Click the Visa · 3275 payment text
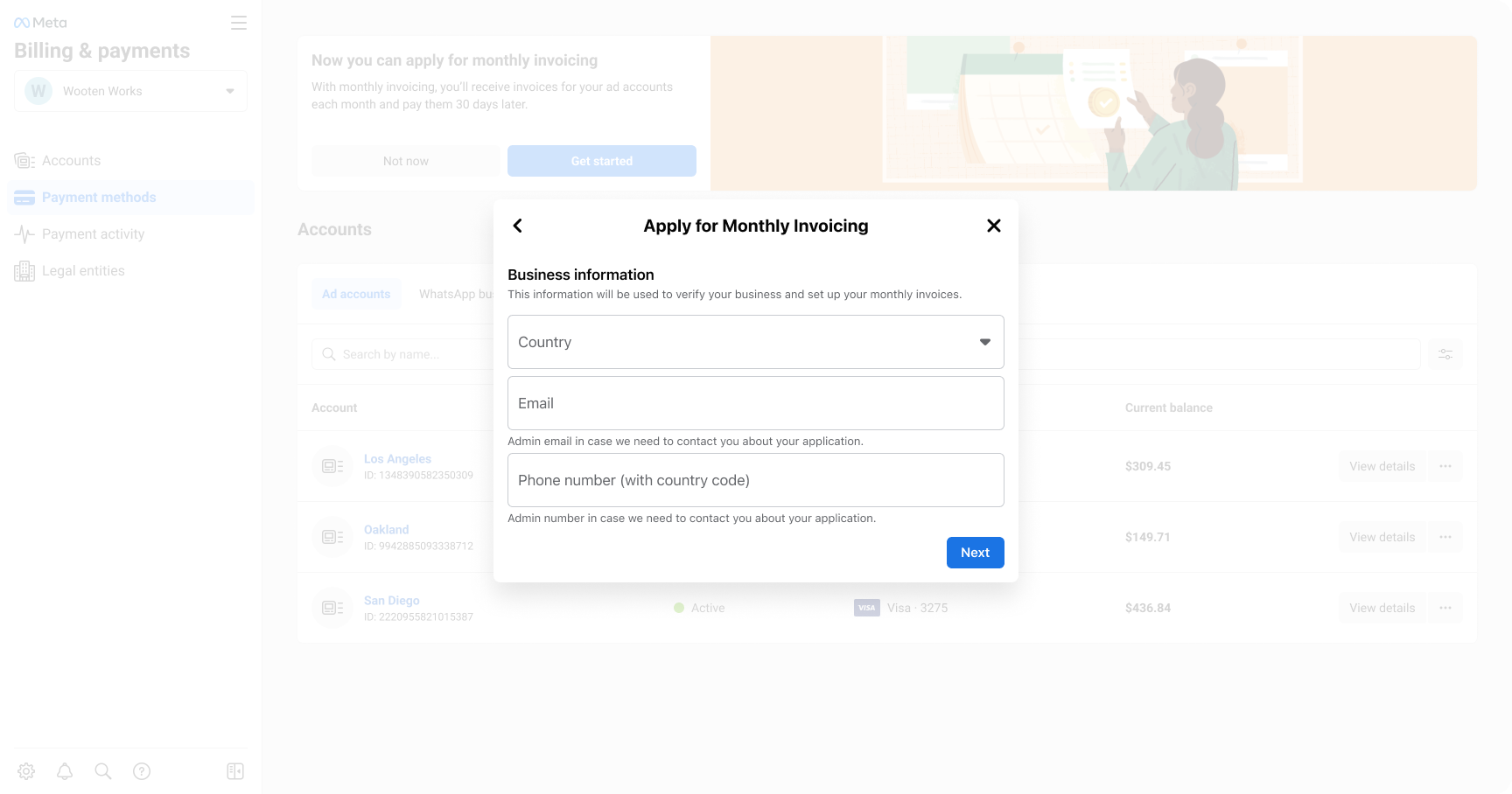1512x794 pixels. click(917, 608)
